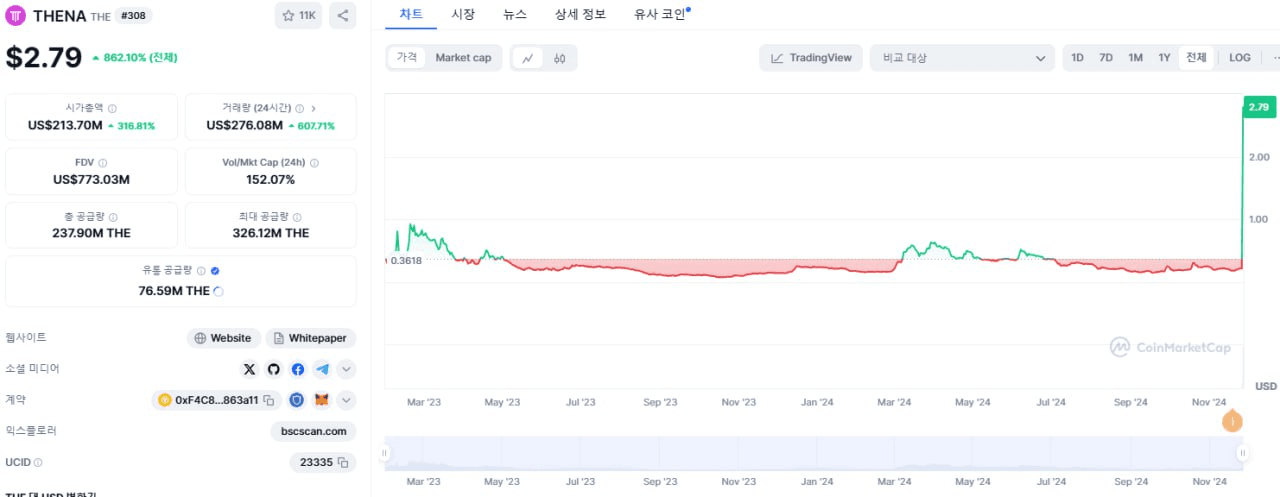Open the 비교 대상 comparison dropdown

tap(962, 58)
